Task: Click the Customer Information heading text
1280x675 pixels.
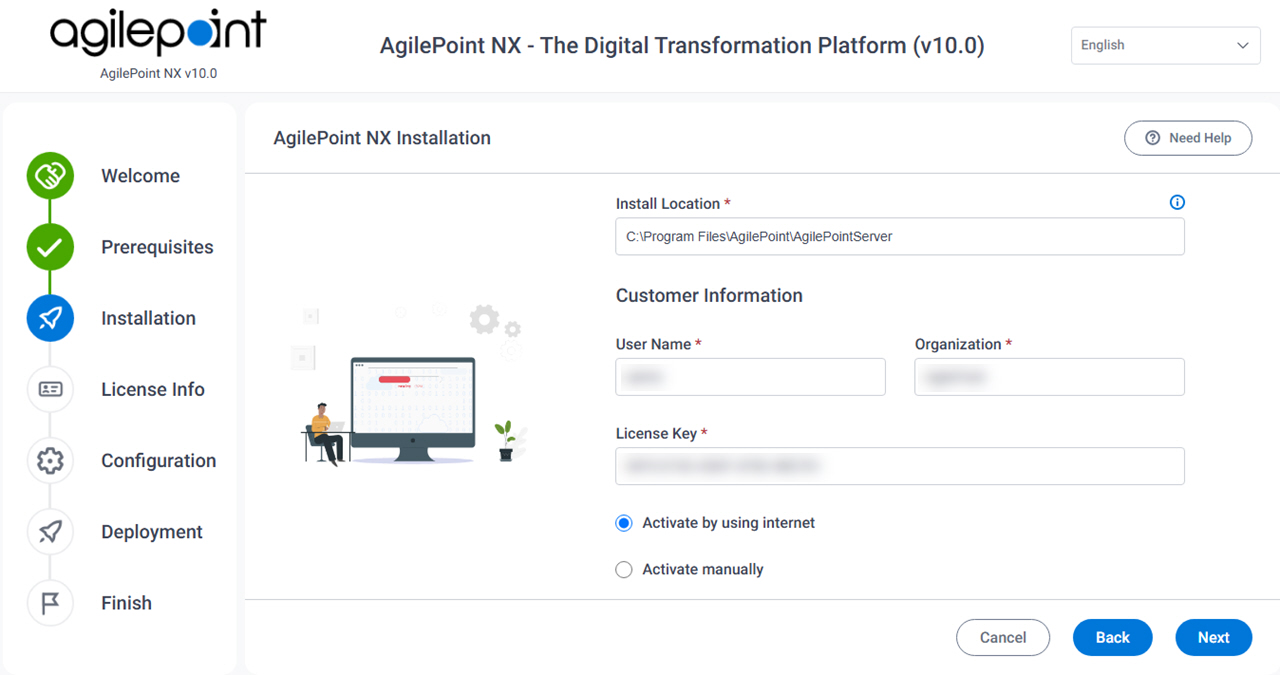Action: point(709,295)
